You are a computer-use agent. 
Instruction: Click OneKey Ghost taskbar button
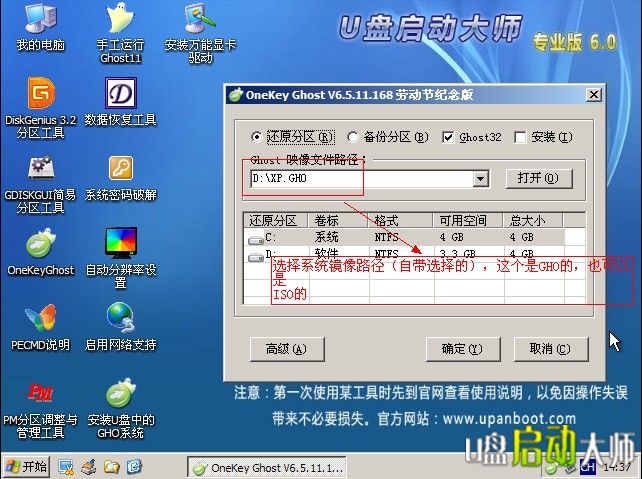(x=267, y=467)
